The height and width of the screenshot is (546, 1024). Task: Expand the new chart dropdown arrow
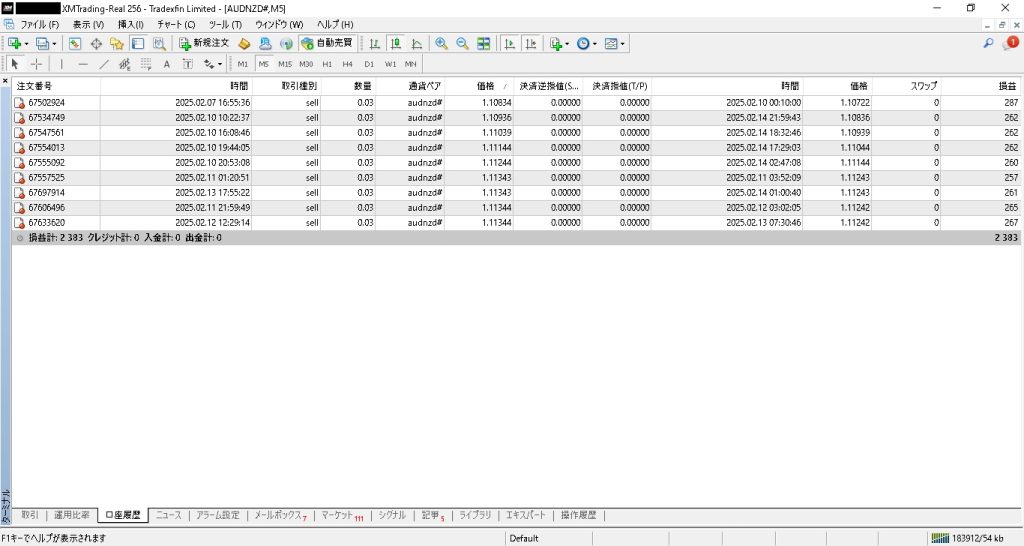(27, 44)
